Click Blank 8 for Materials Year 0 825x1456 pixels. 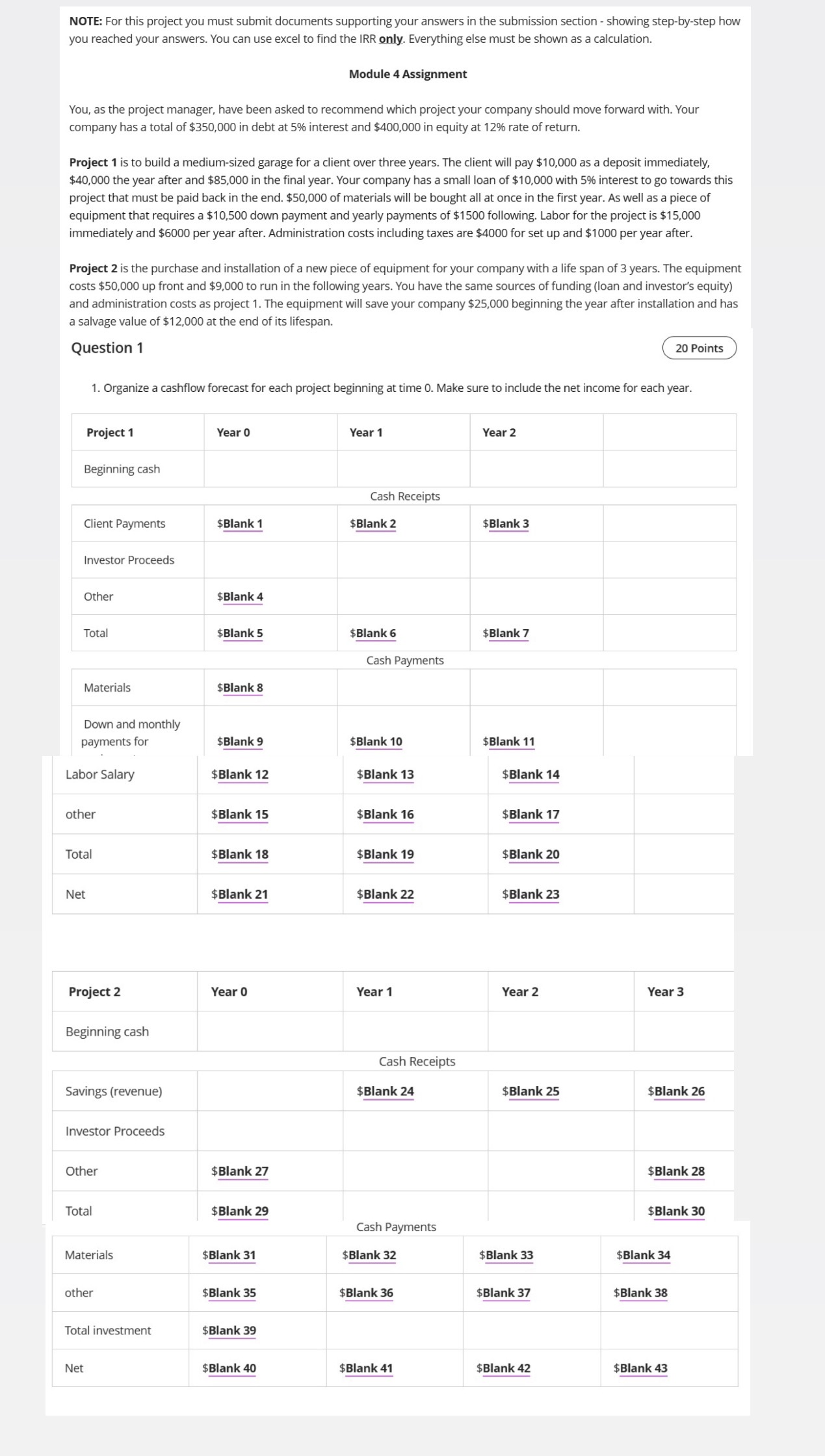pos(242,688)
